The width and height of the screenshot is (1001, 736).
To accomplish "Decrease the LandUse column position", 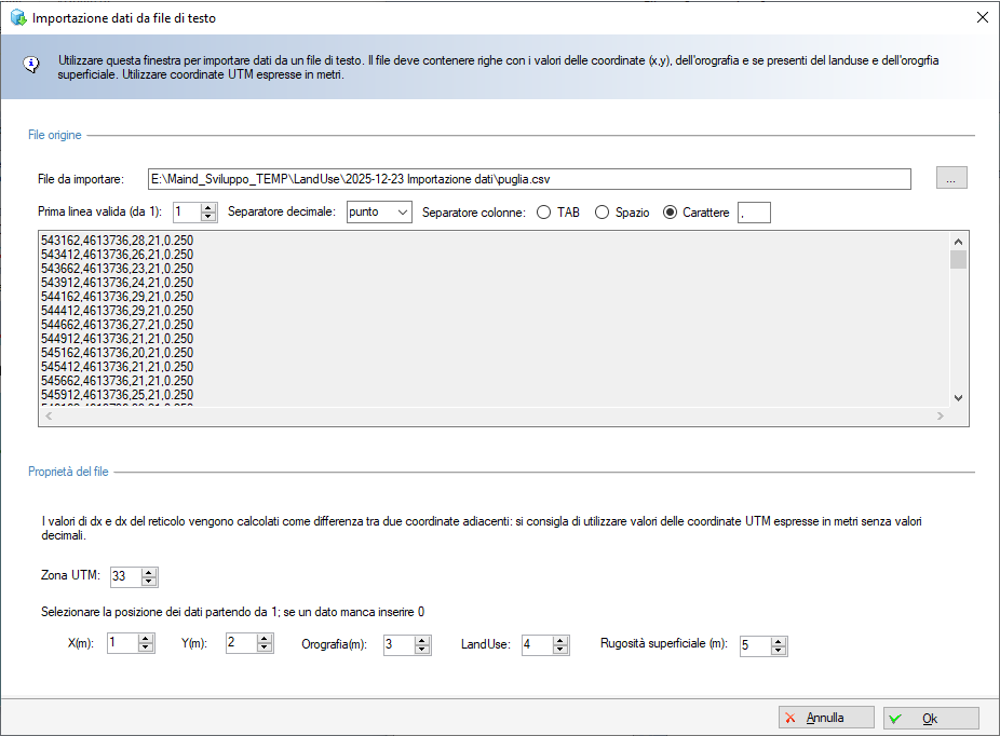I will 560,650.
